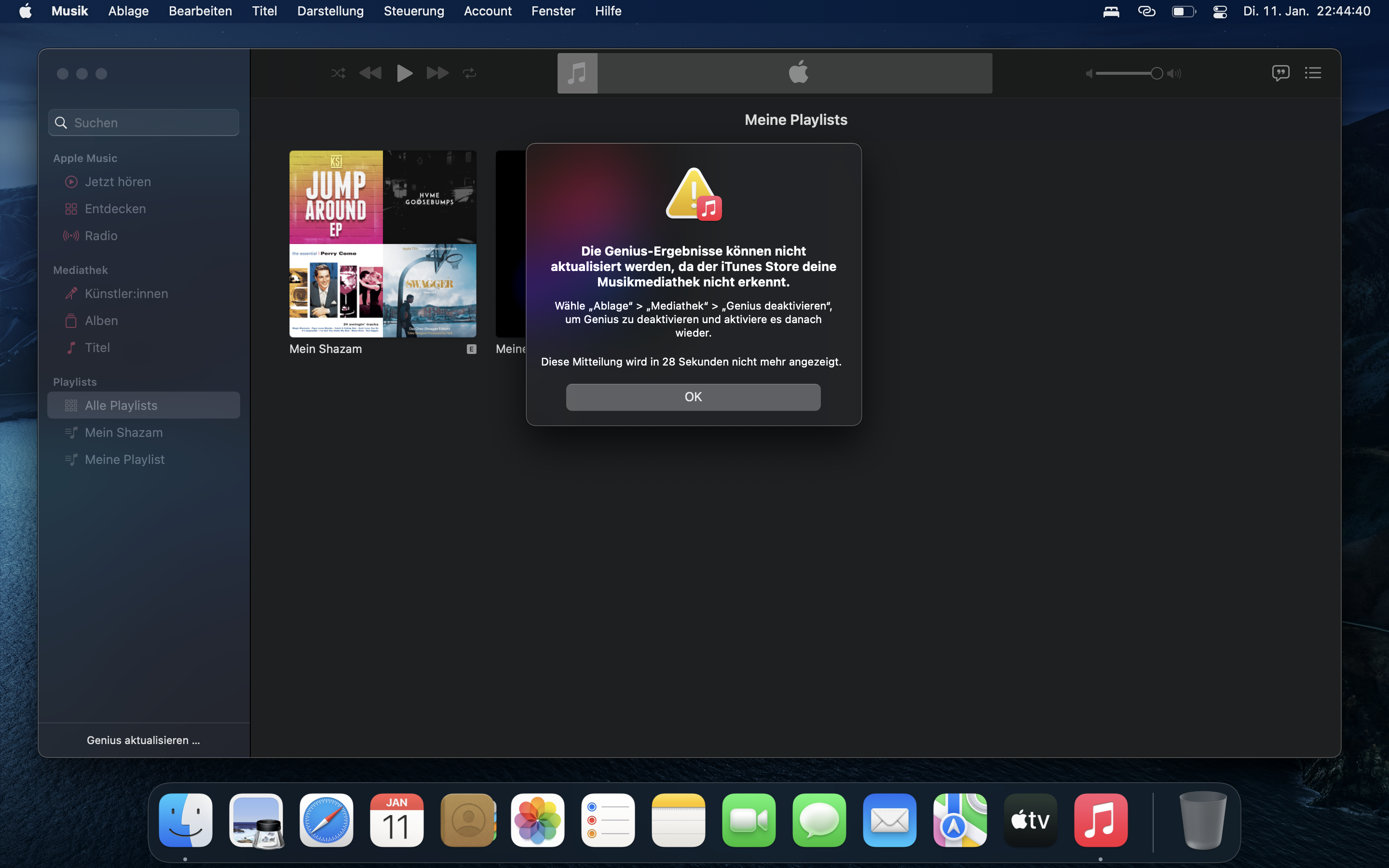Open the Mein Shazam playlist thumbnail
Screen dimensions: 1389x868
click(383, 244)
